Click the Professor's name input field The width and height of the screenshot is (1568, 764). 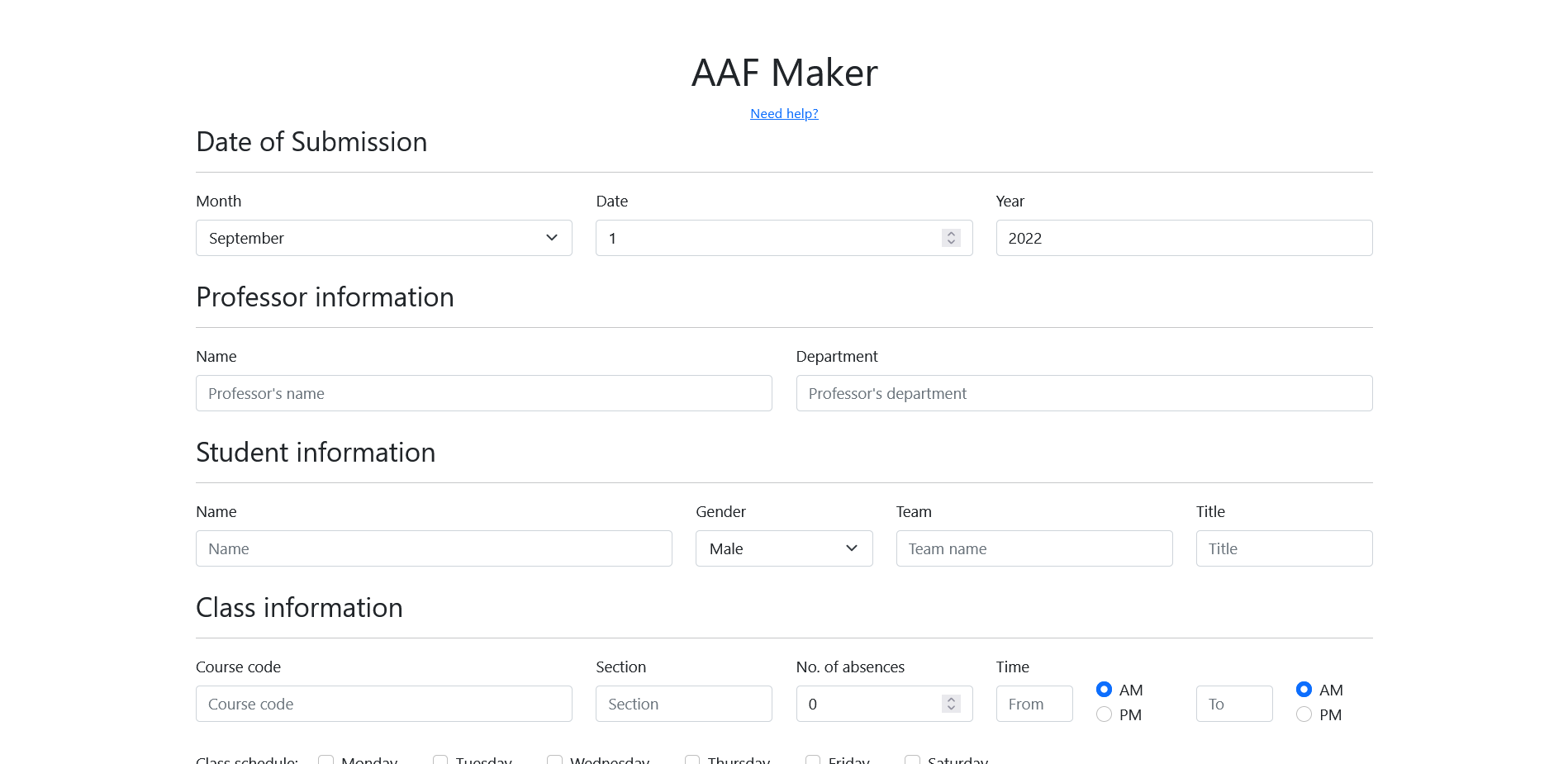tap(483, 393)
